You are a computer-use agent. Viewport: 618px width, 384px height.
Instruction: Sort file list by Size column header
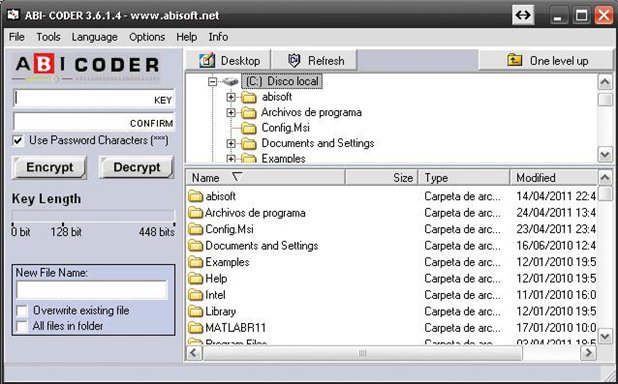coord(382,178)
